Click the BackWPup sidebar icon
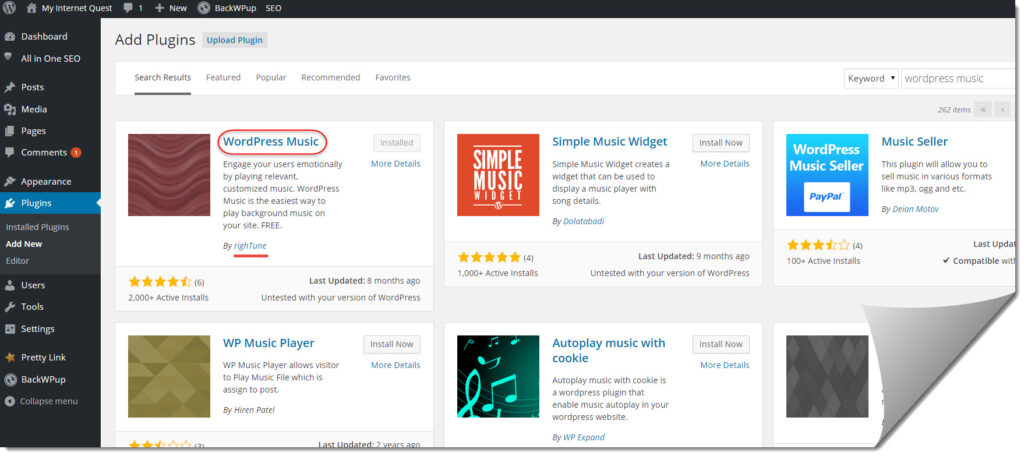 10,380
